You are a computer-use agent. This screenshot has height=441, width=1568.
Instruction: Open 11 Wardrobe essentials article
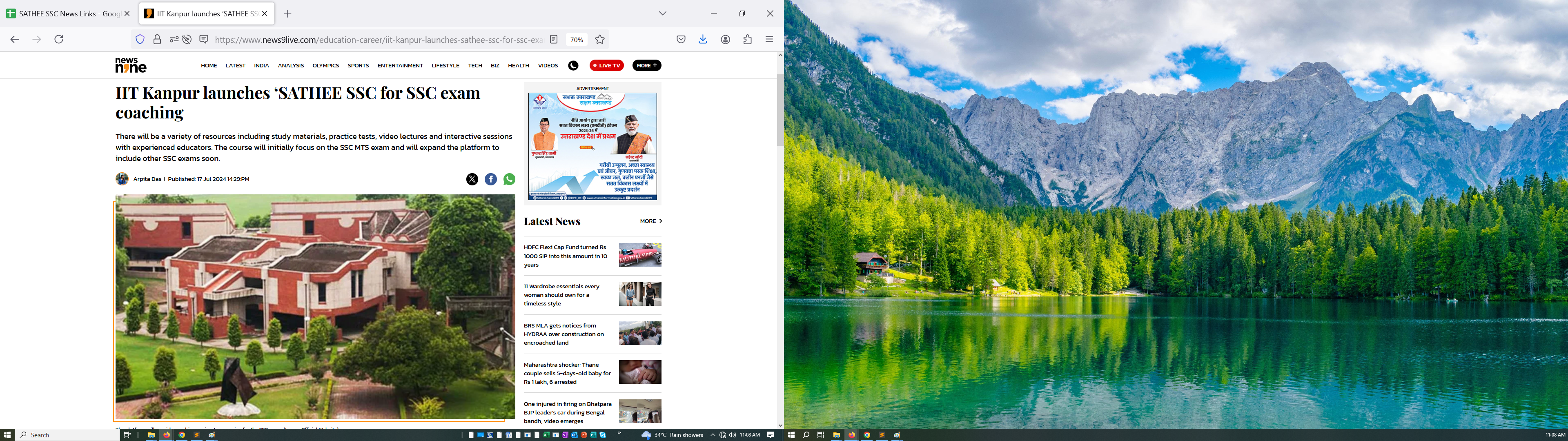562,295
